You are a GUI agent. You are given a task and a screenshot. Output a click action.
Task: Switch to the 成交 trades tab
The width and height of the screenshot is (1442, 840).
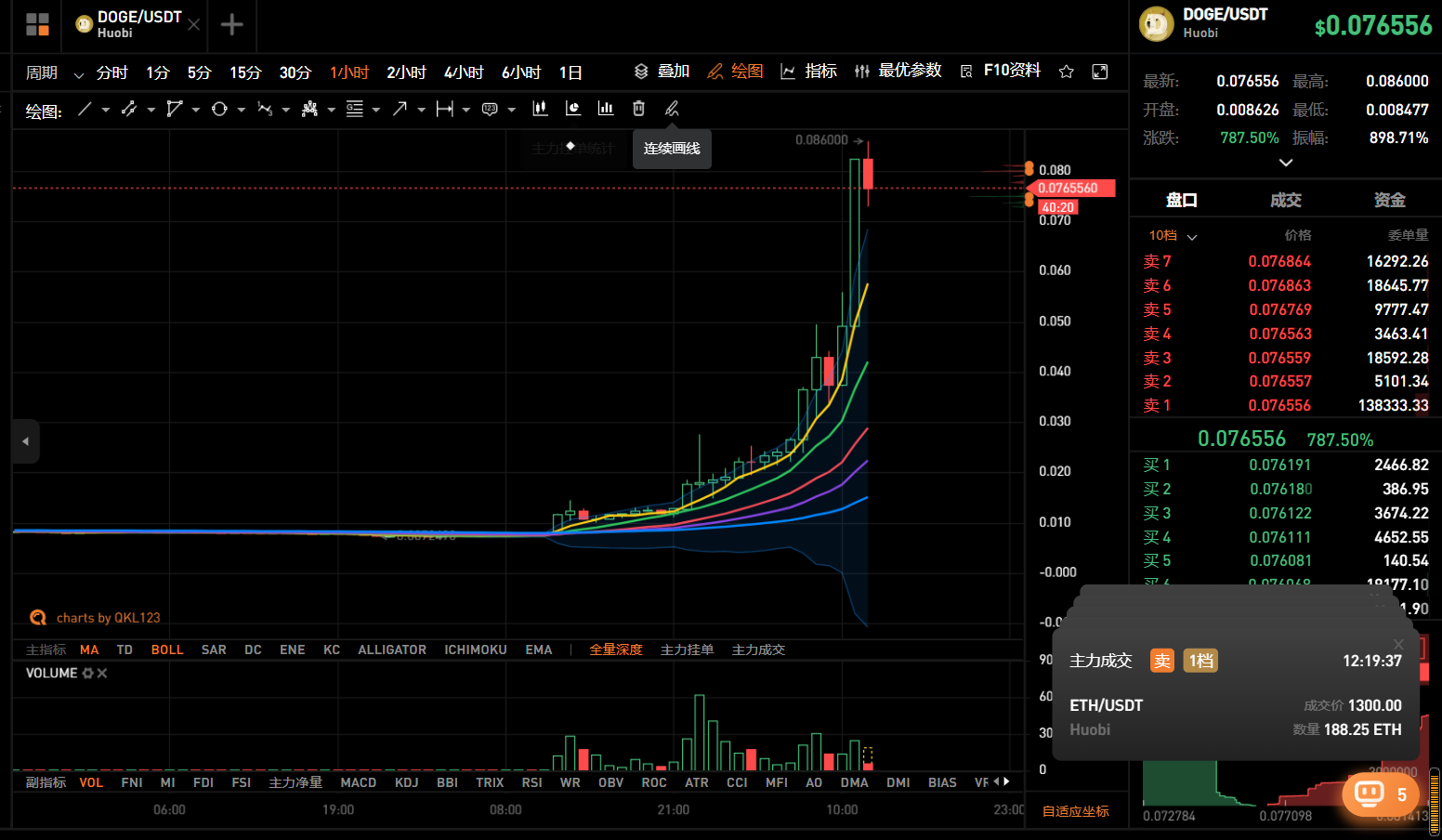tap(1285, 200)
